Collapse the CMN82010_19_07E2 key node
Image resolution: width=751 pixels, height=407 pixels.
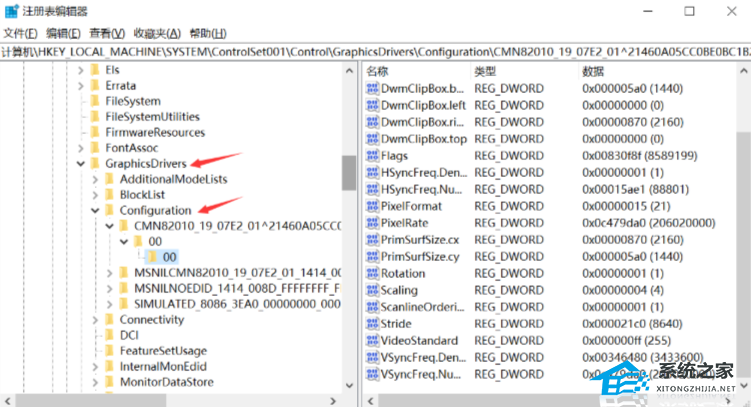[x=110, y=226]
